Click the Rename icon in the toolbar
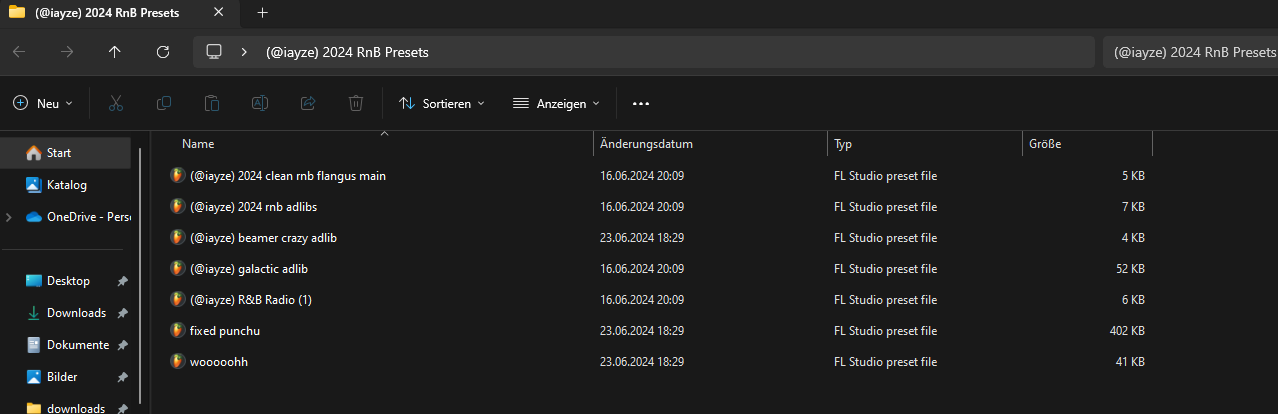 (x=260, y=103)
